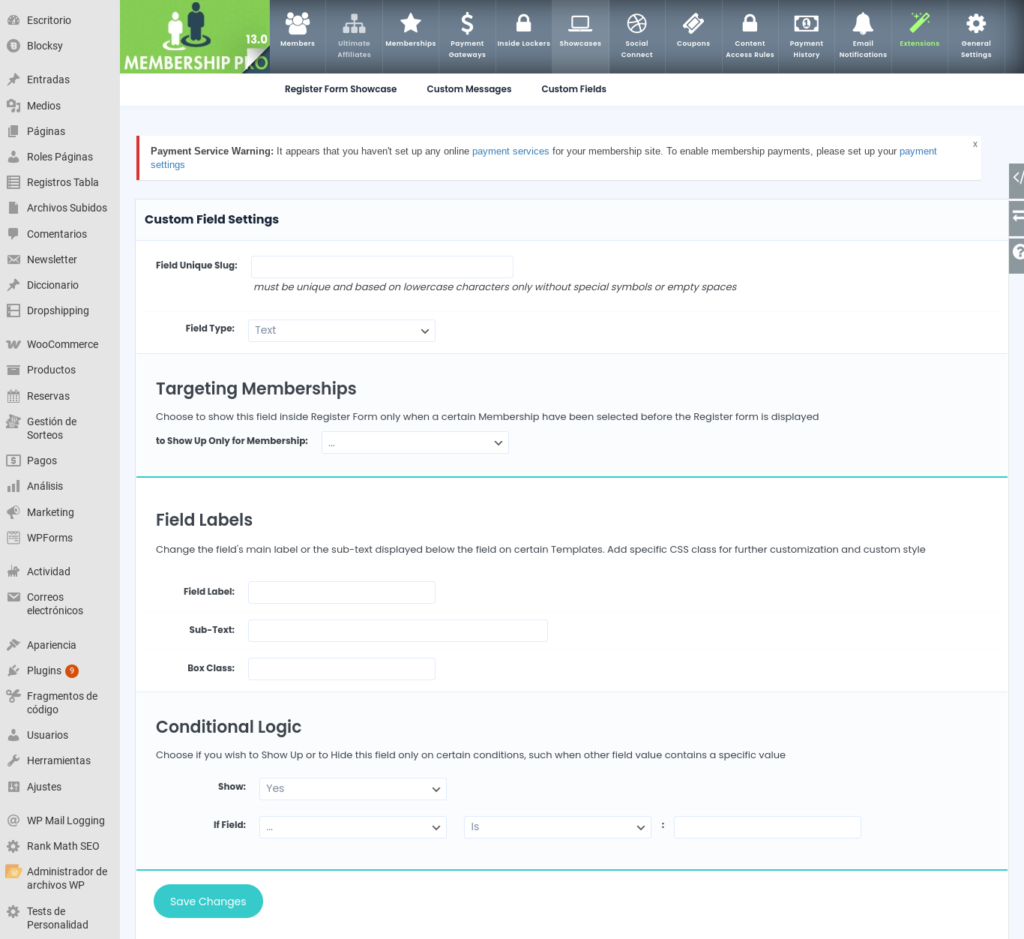
Task: Open the Show dropdown set to Yes
Action: 353,789
